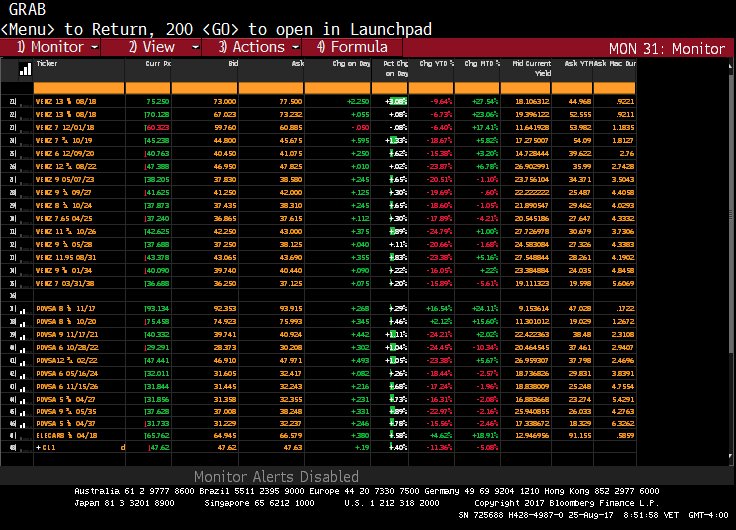The height and width of the screenshot is (530, 736).
Task: Open chart icon for PDVSA 9 ¾ 05/35 row
Action: pos(23,413)
